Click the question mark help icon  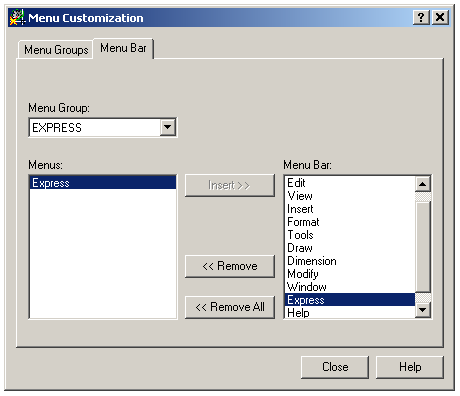coord(421,17)
